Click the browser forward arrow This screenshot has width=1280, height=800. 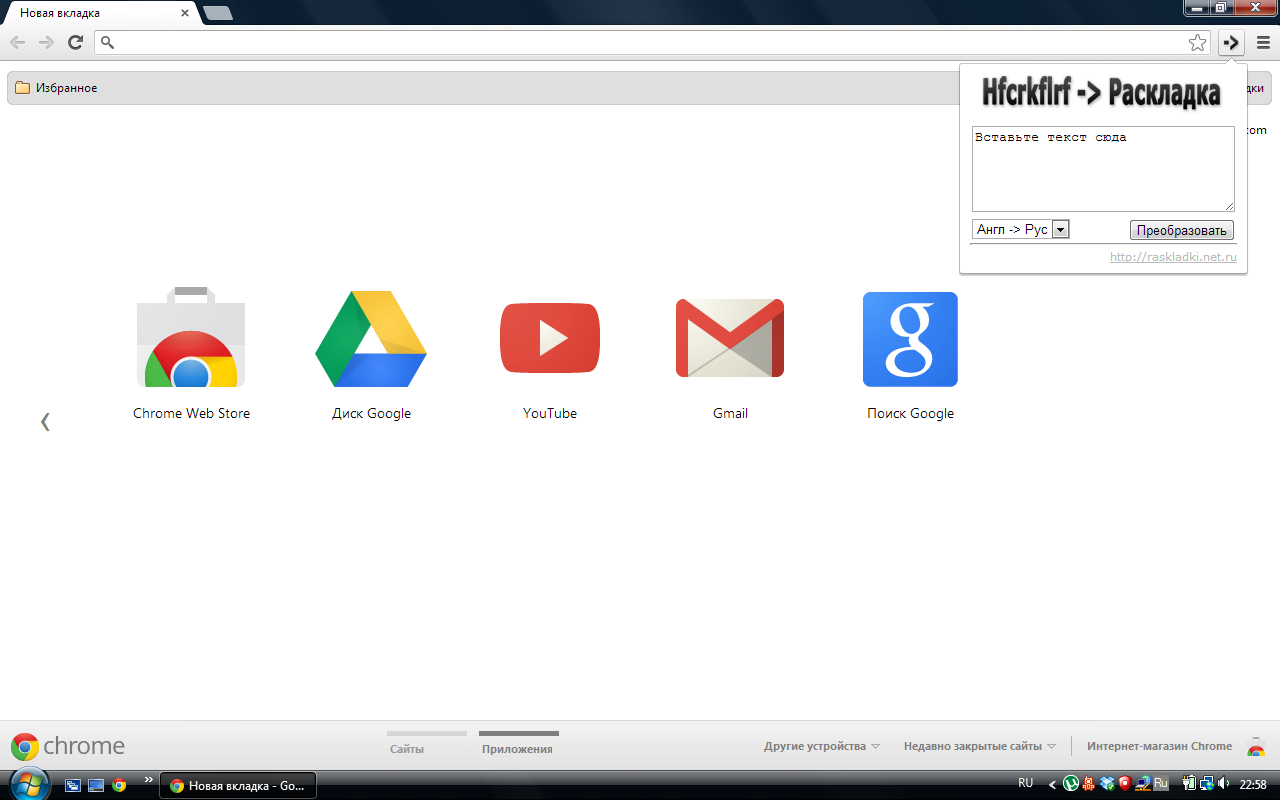tap(46, 42)
